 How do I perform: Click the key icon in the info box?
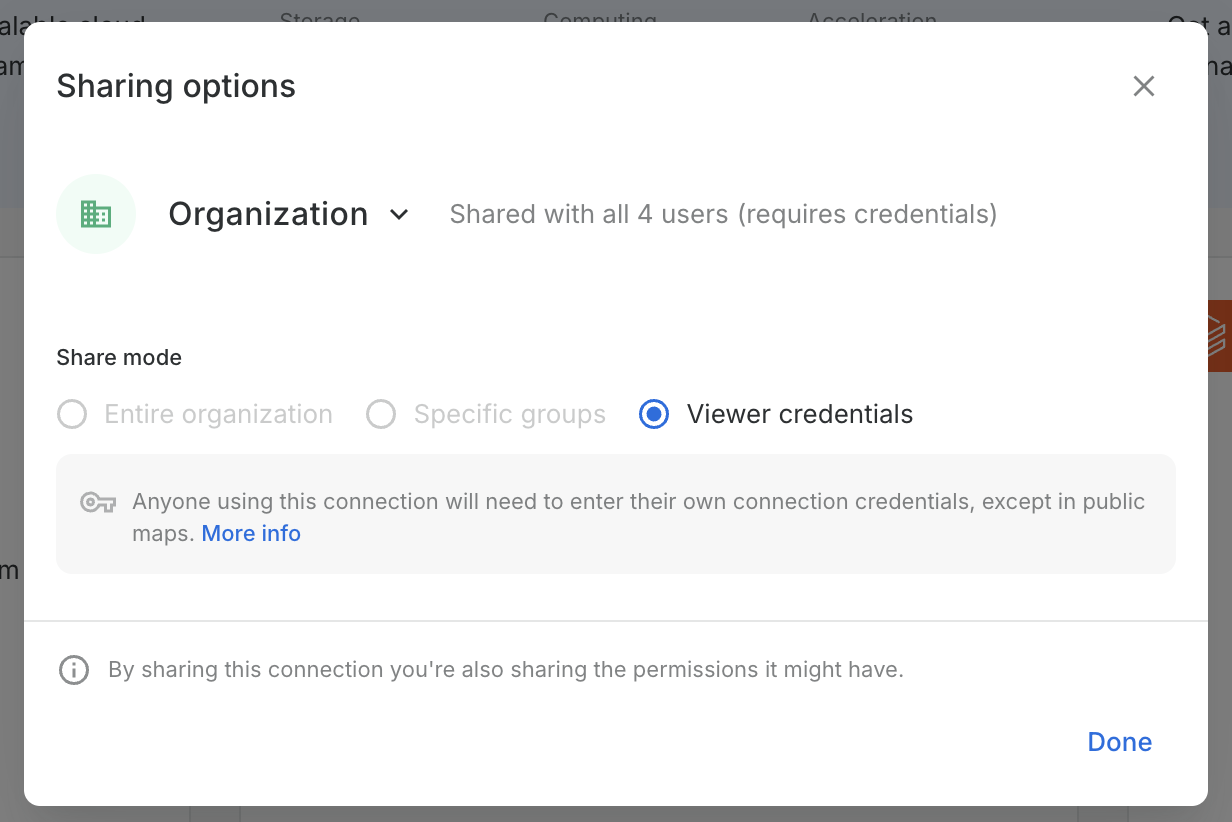[98, 502]
